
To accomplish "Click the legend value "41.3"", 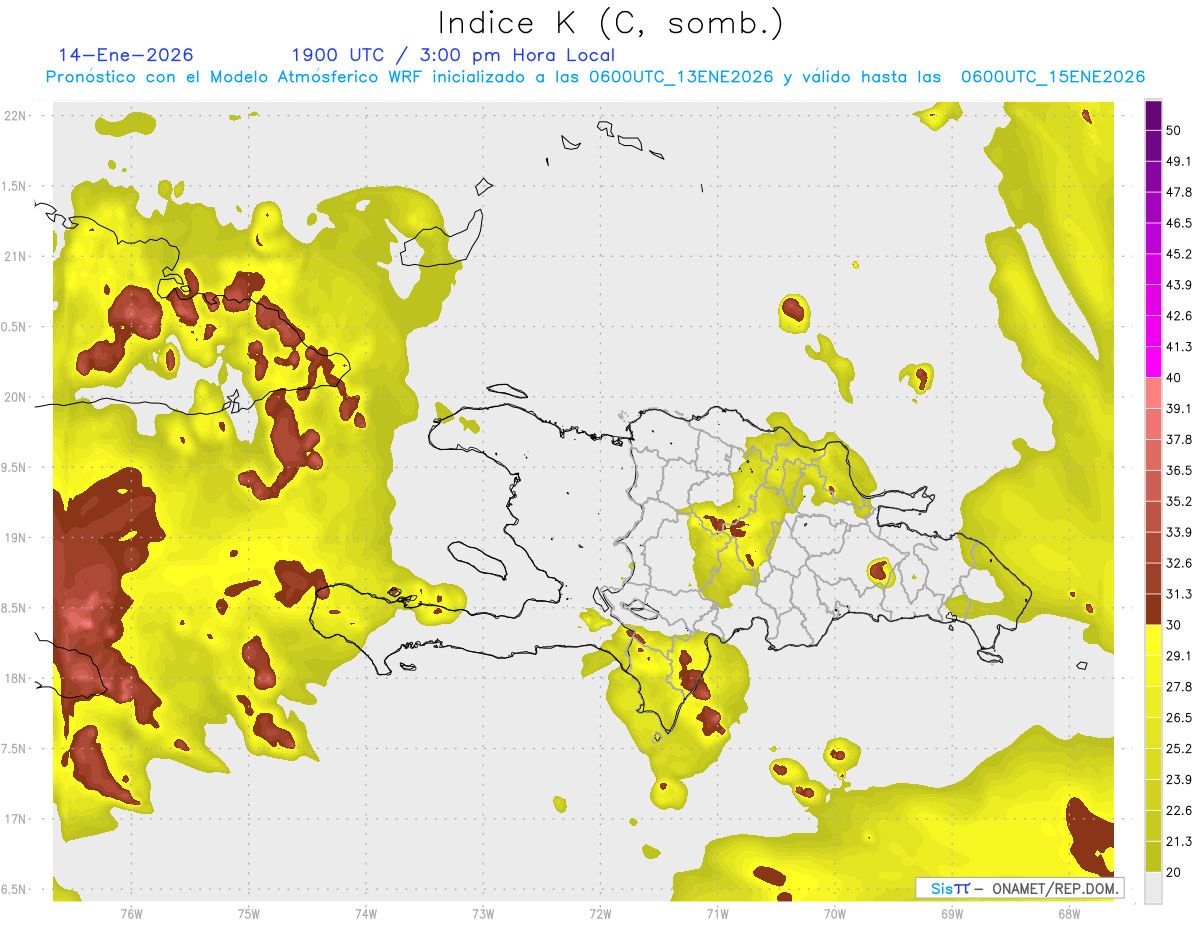I will coord(1179,347).
